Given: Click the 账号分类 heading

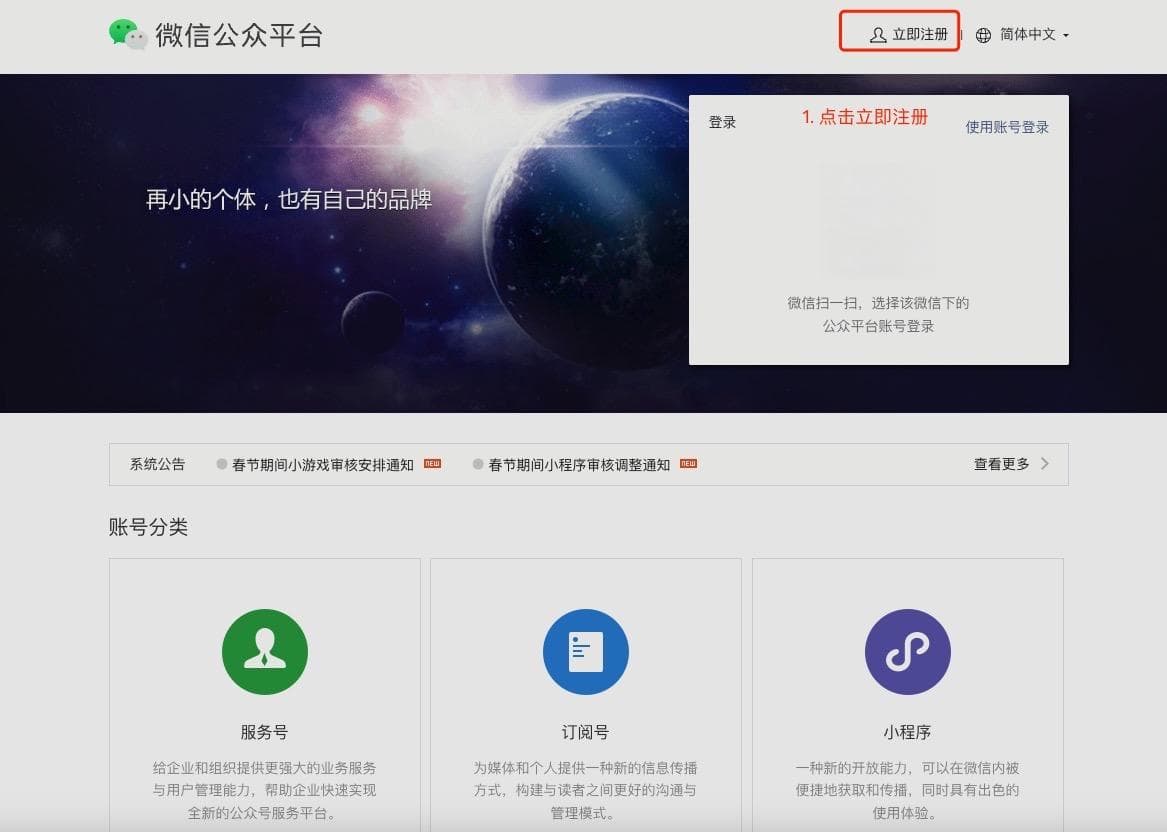Looking at the screenshot, I should (x=148, y=527).
